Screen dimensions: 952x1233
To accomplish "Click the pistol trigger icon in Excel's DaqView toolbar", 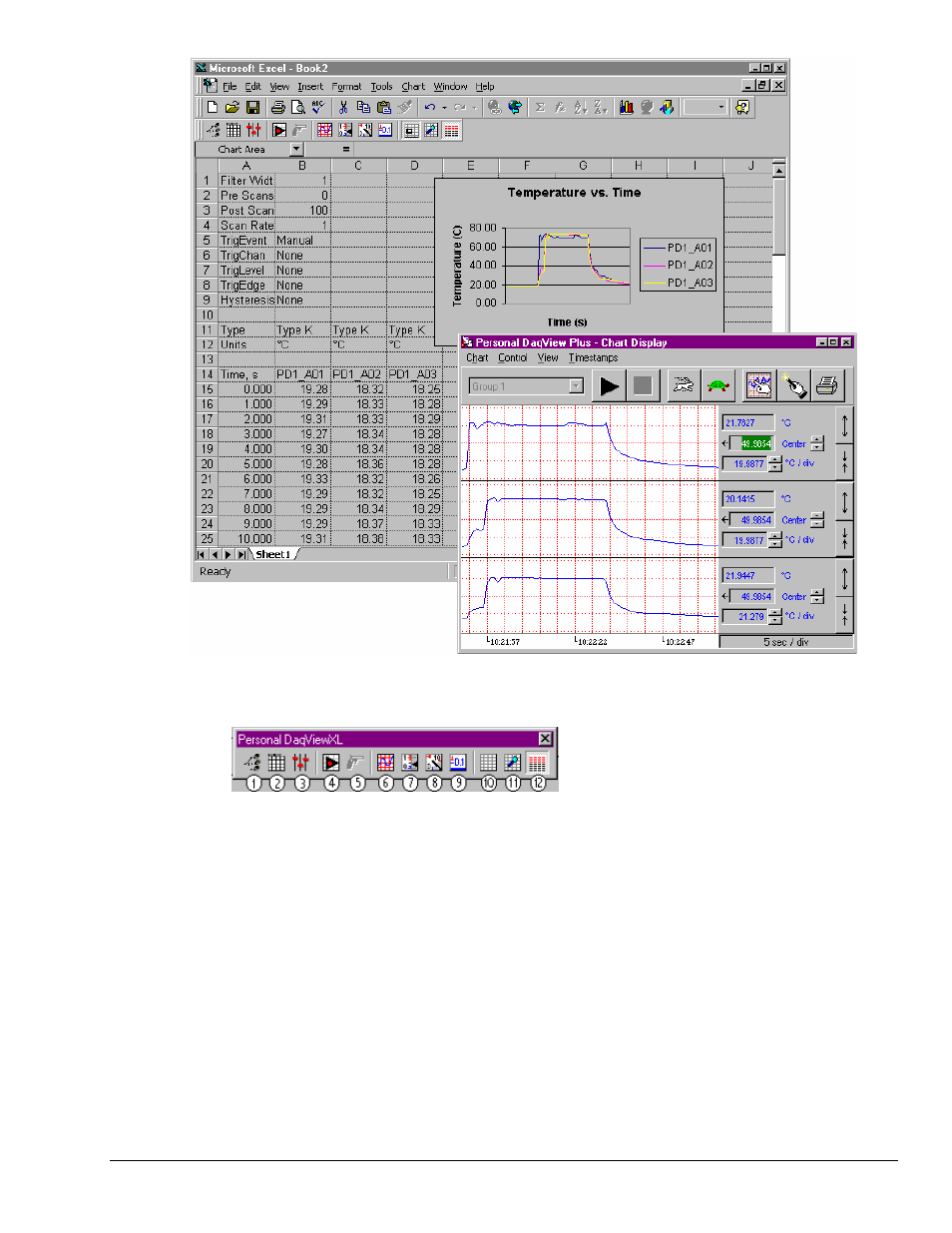I will coord(299,130).
